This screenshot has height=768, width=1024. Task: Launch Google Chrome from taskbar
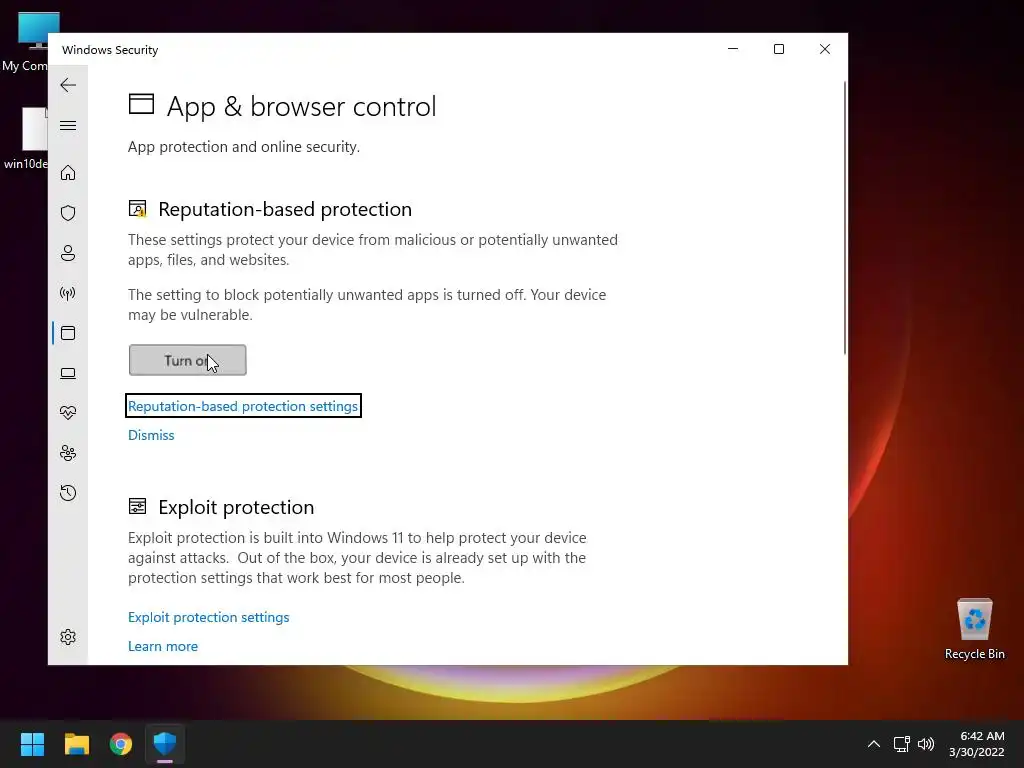pyautogui.click(x=121, y=744)
